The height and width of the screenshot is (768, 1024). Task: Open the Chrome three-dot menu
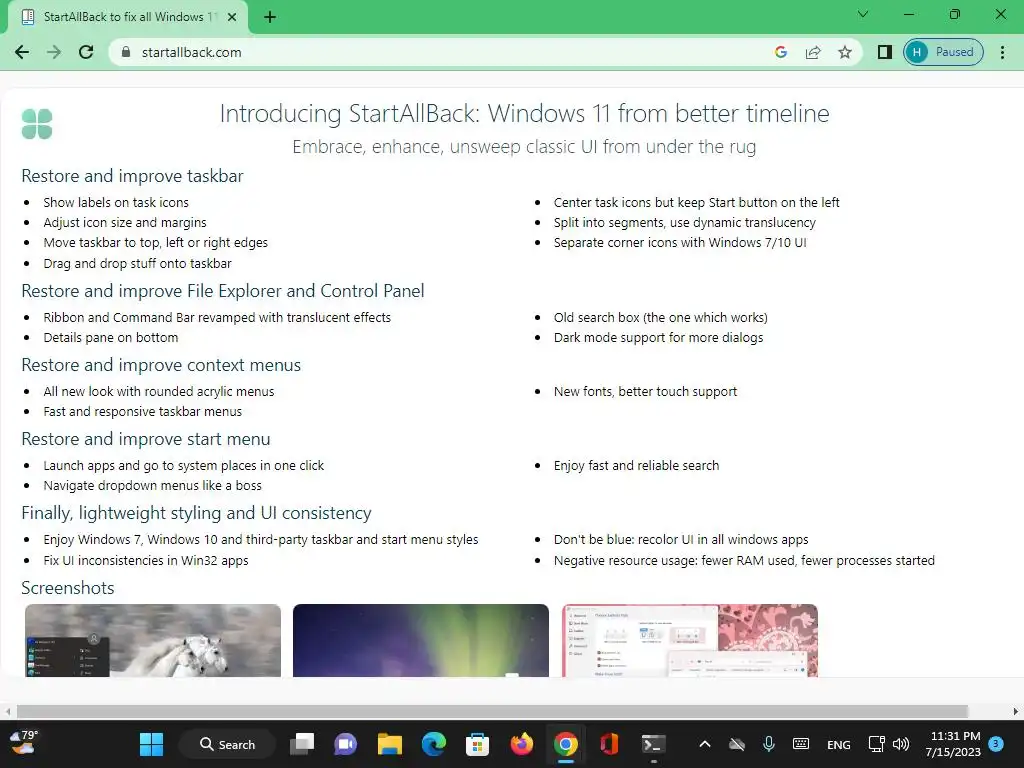[x=1002, y=52]
